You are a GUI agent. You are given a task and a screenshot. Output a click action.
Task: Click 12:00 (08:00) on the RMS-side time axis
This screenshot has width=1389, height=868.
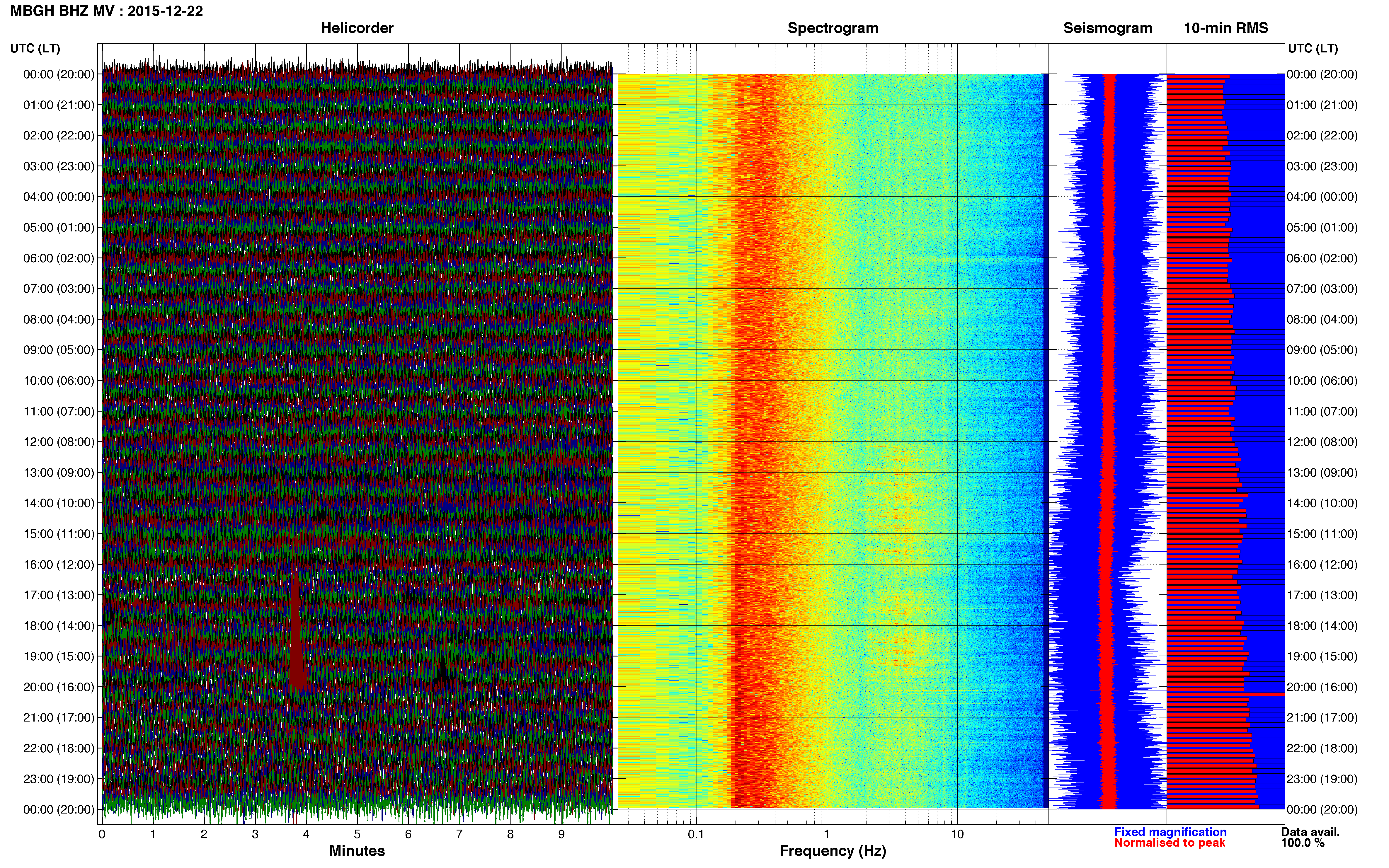coord(1322,442)
